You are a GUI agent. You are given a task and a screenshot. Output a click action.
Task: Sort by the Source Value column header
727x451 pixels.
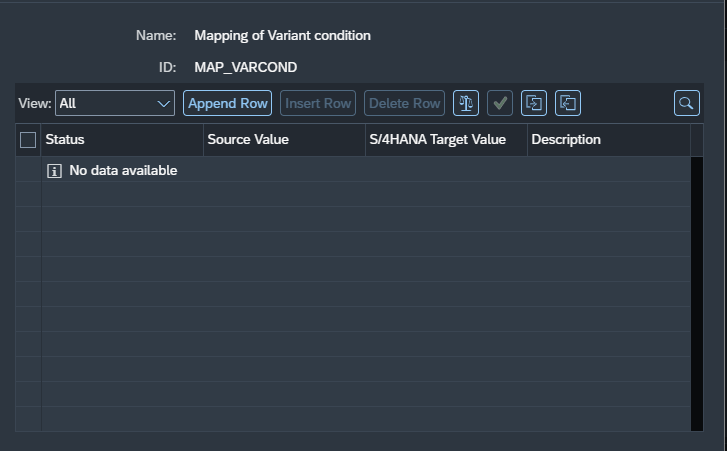(285, 140)
